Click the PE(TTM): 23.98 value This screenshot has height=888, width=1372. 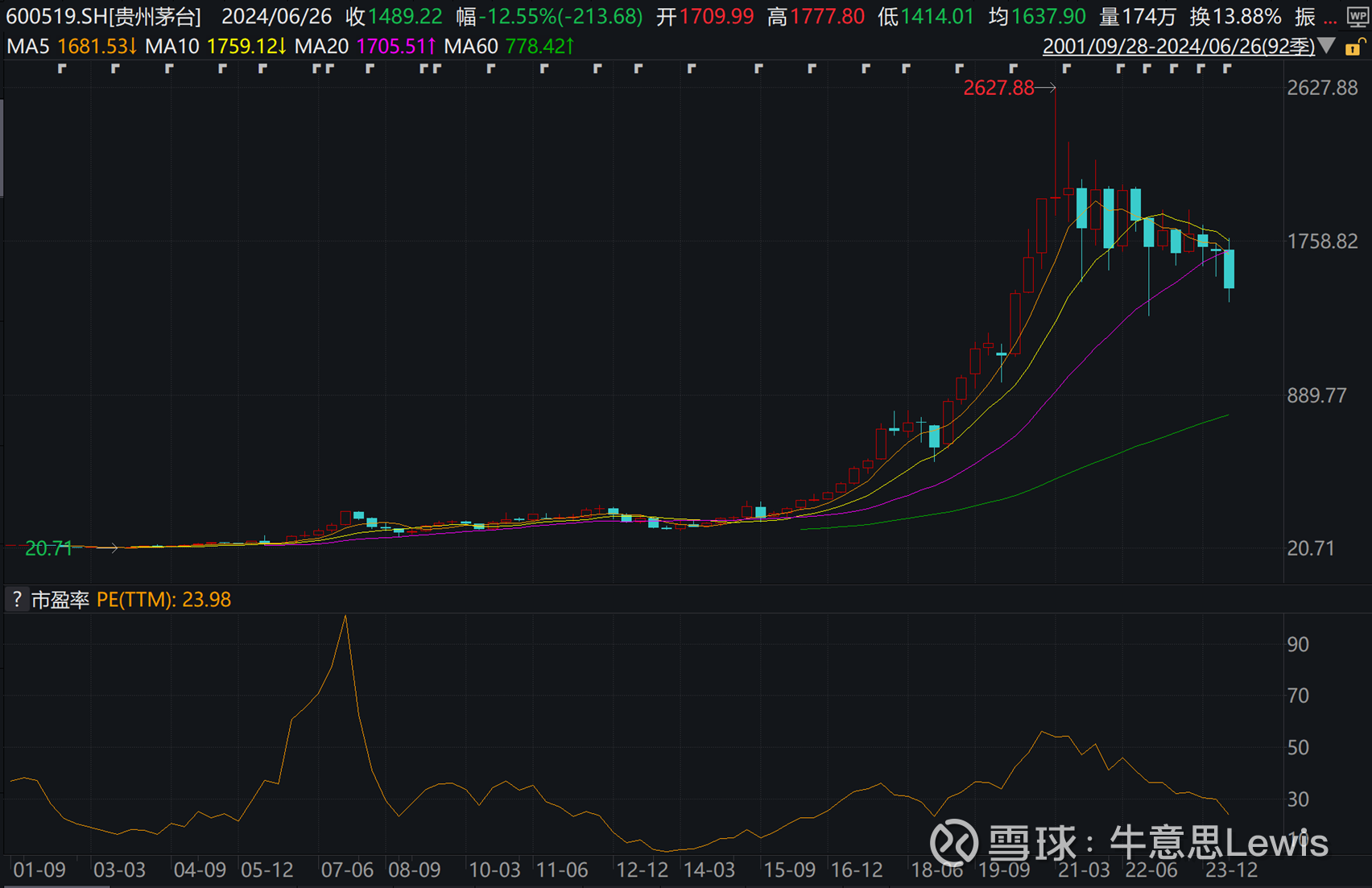(x=163, y=600)
